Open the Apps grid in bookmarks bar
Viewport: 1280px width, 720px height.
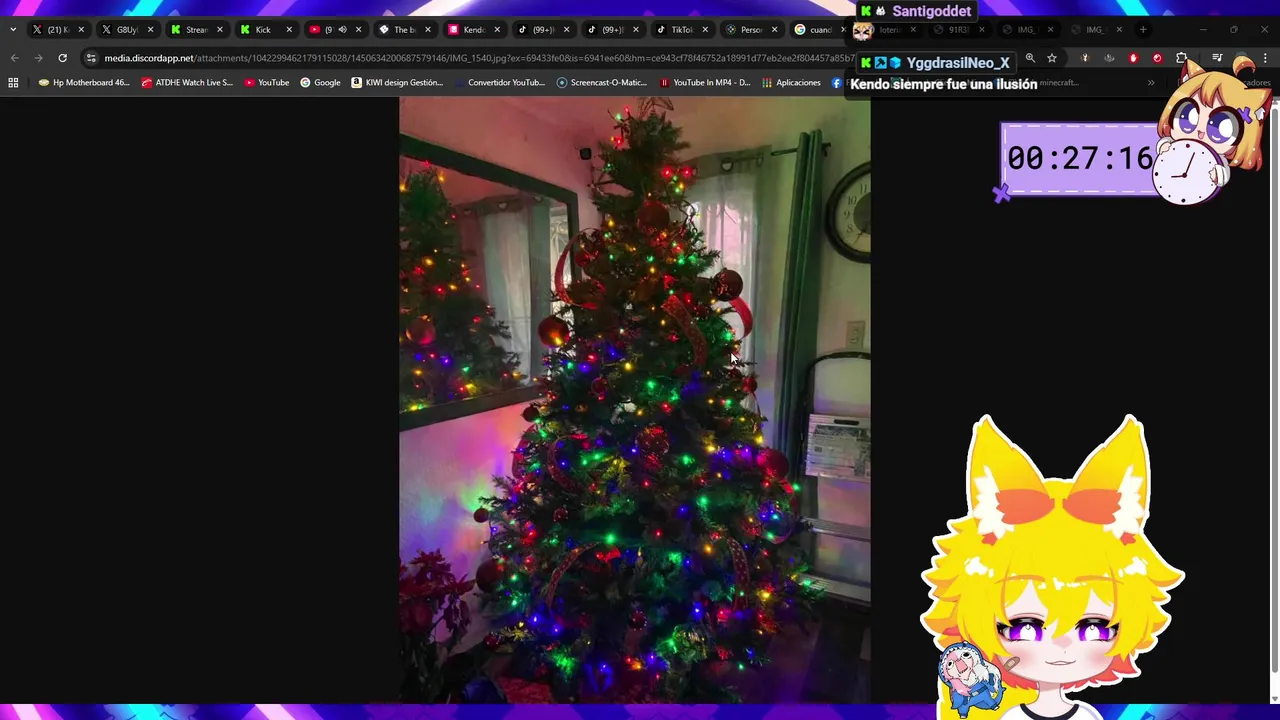coord(13,83)
